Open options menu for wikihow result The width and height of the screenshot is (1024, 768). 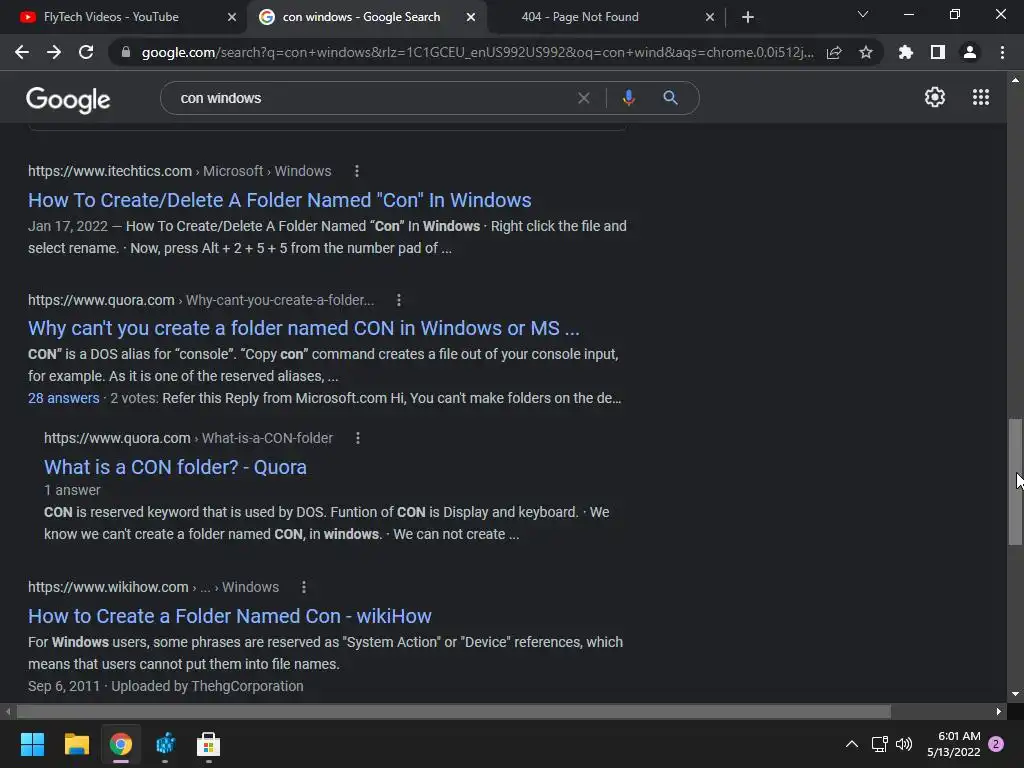304,587
